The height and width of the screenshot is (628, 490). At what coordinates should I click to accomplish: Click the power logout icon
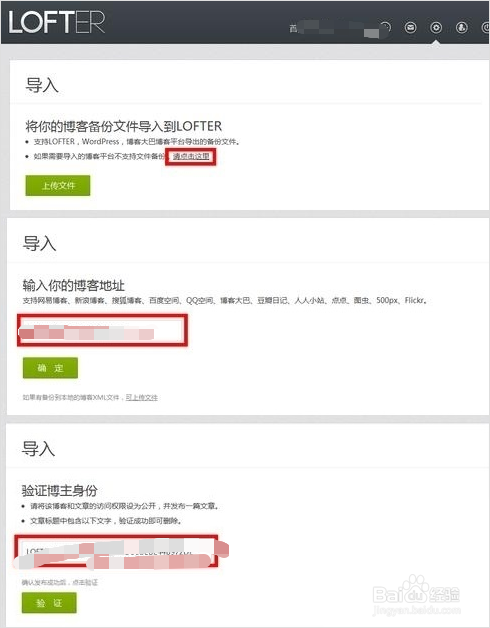pyautogui.click(x=485, y=27)
